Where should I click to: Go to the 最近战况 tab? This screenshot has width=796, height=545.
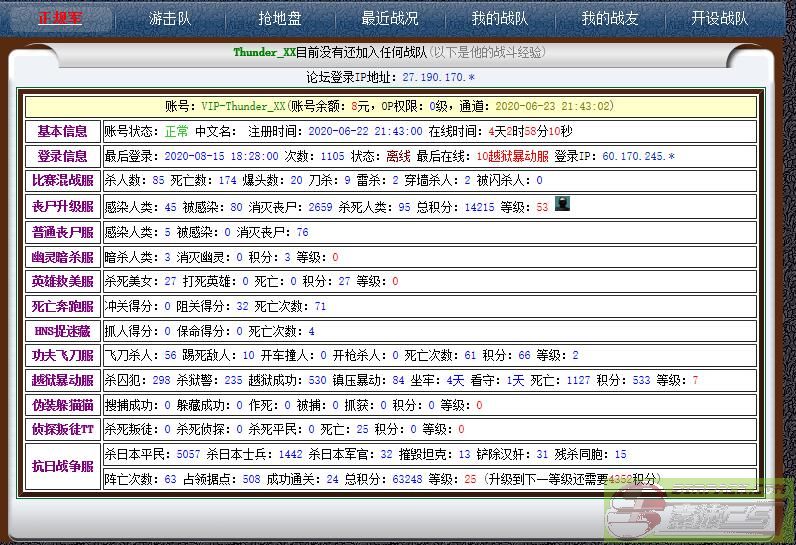(x=390, y=18)
